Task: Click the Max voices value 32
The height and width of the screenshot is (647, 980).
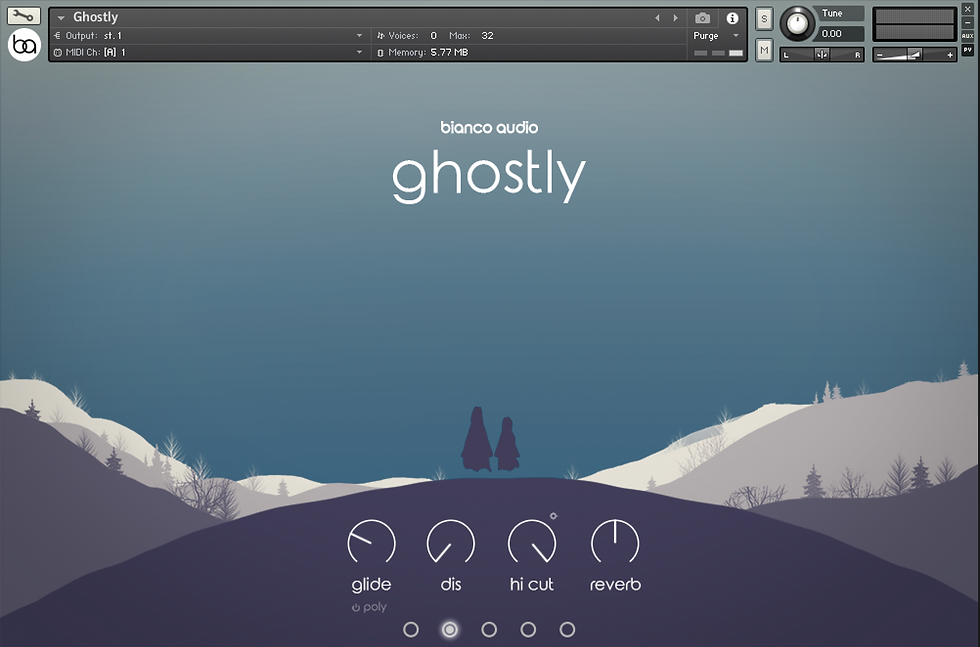Action: click(488, 36)
